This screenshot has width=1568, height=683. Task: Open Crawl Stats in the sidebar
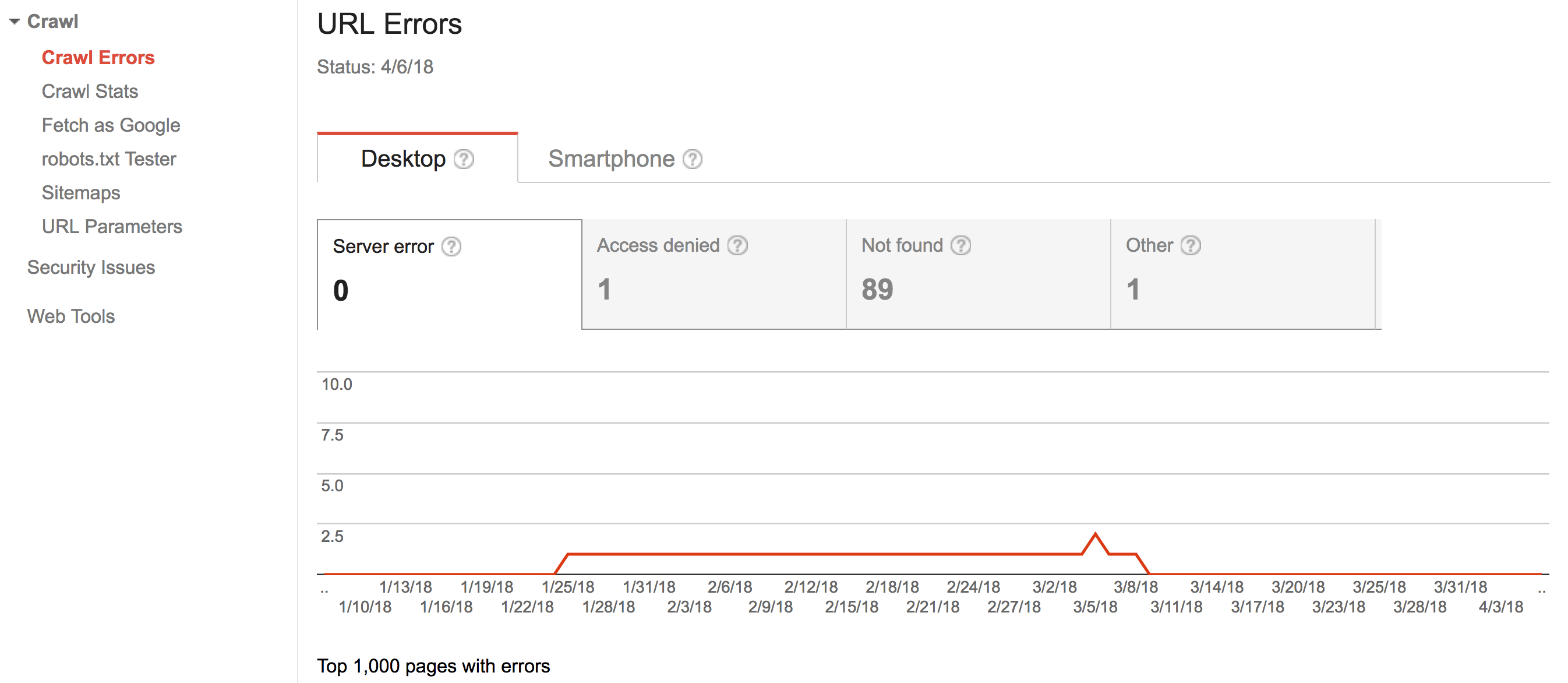[90, 91]
